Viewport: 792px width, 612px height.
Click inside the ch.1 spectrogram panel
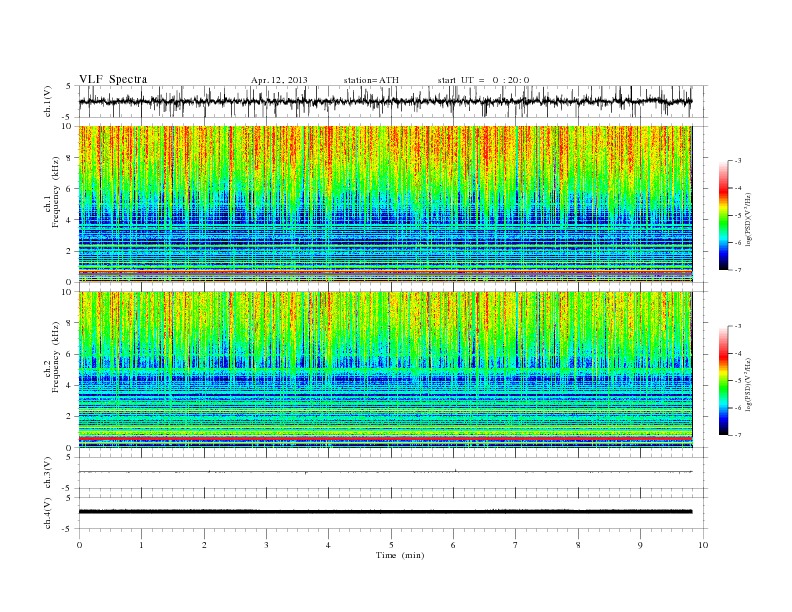coord(385,203)
